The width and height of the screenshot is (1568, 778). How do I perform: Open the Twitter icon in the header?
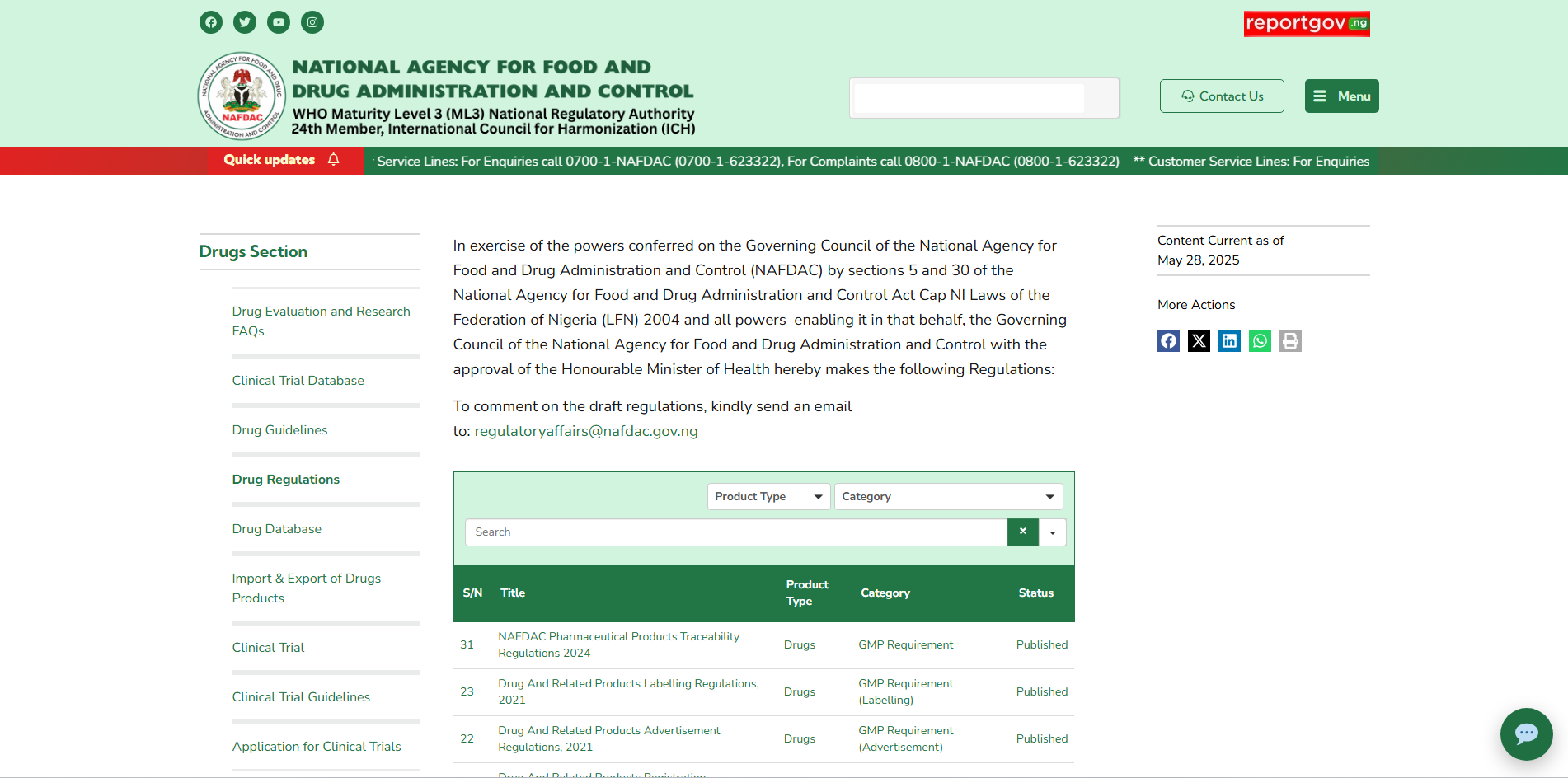(x=245, y=22)
